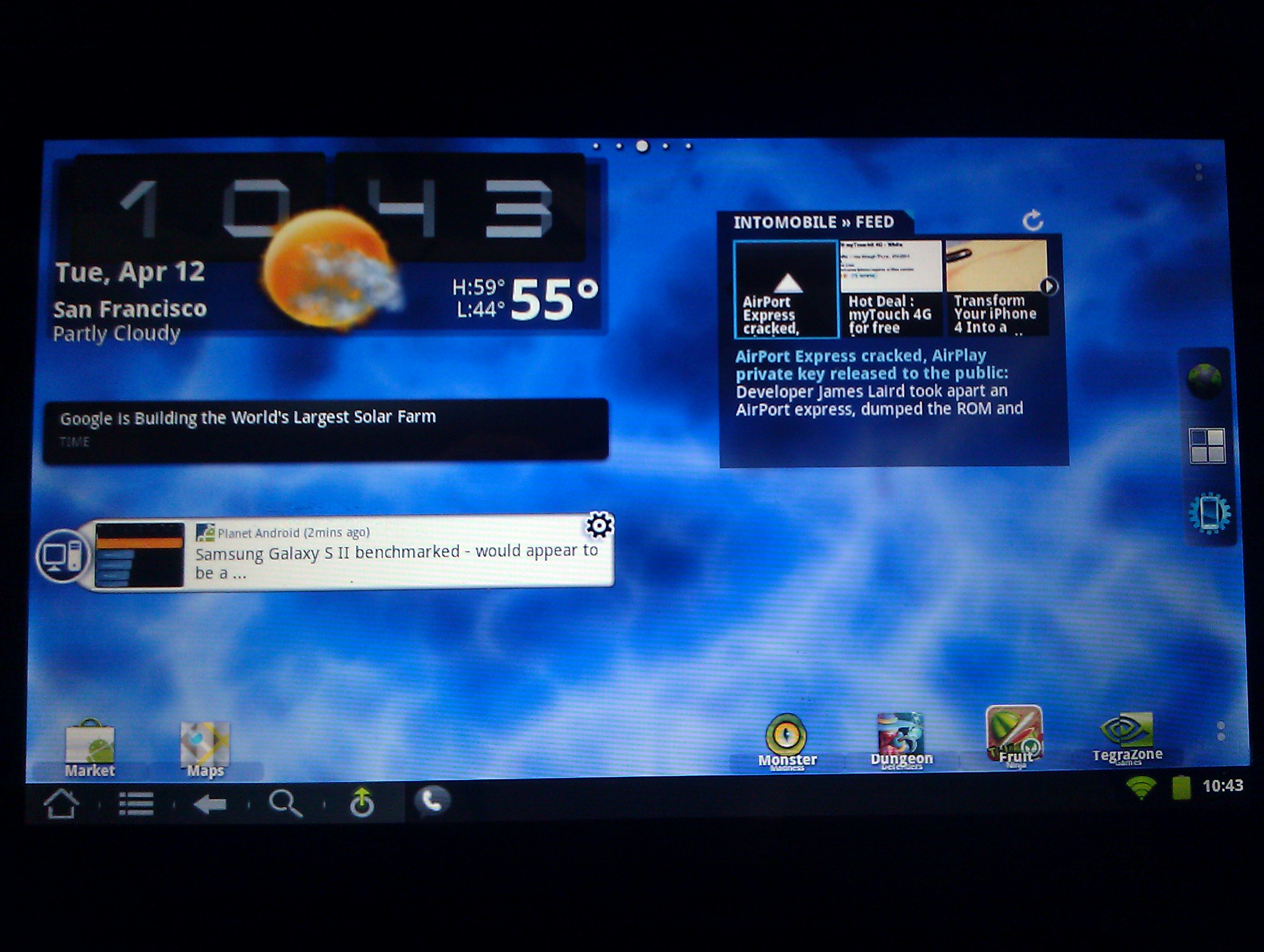Image resolution: width=1264 pixels, height=952 pixels.
Task: Tap the Home navigation button
Action: click(x=61, y=803)
